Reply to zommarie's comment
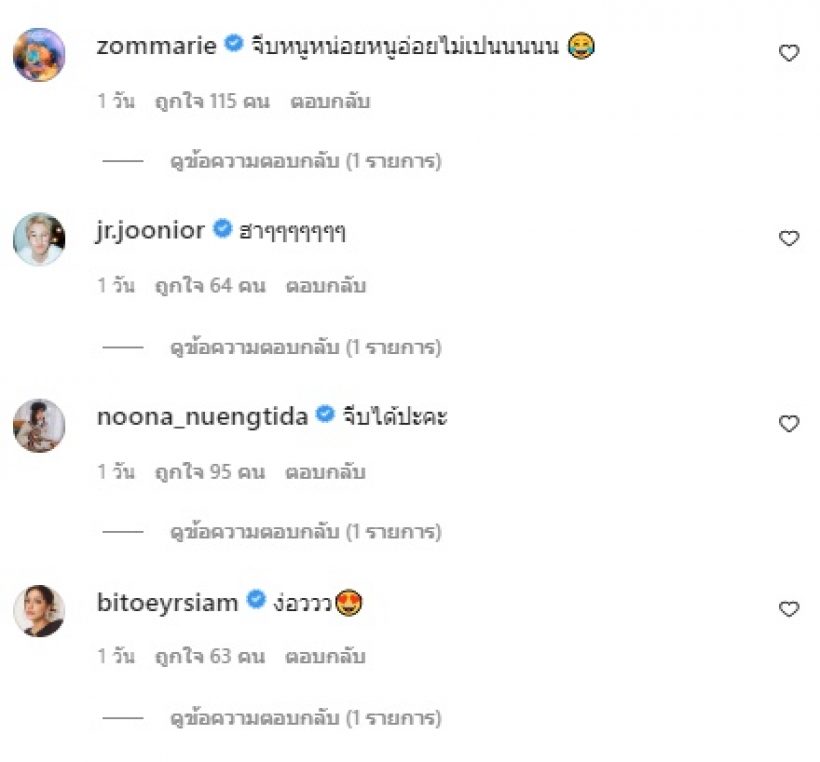This screenshot has height=762, width=820. [x=330, y=102]
